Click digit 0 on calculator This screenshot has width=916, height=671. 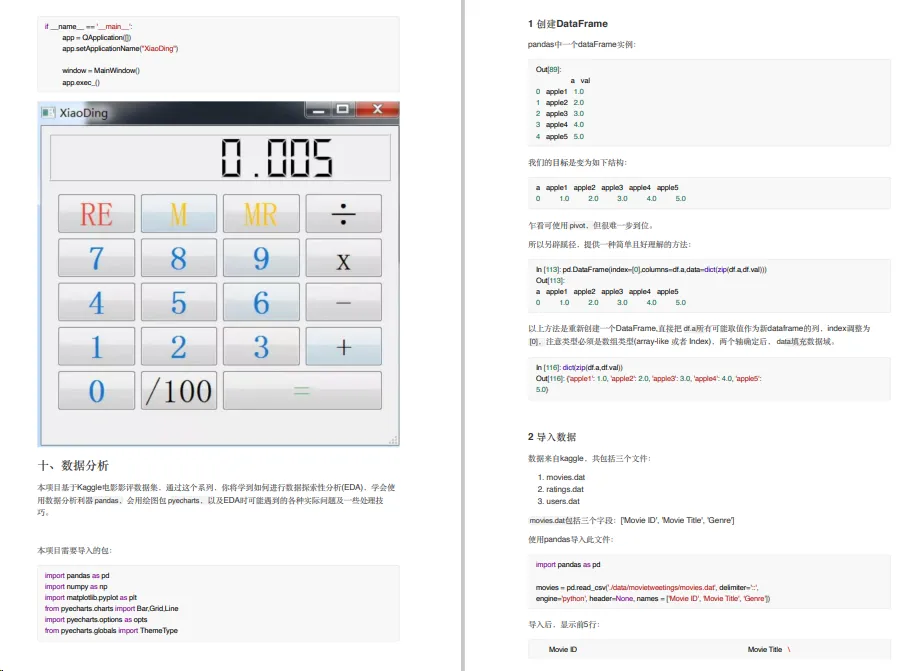(x=96, y=391)
